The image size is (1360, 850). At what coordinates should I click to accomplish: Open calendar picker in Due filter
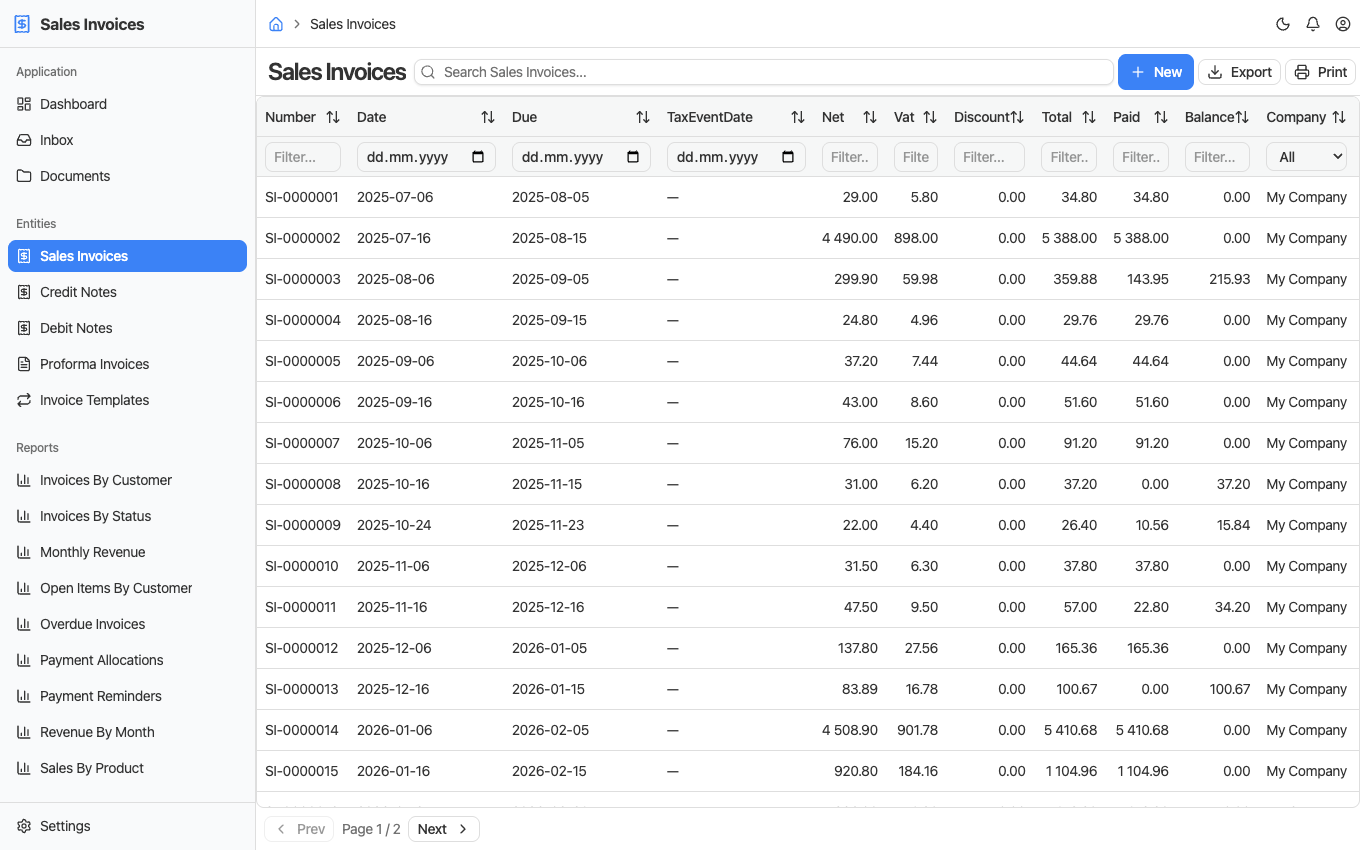[x=633, y=157]
